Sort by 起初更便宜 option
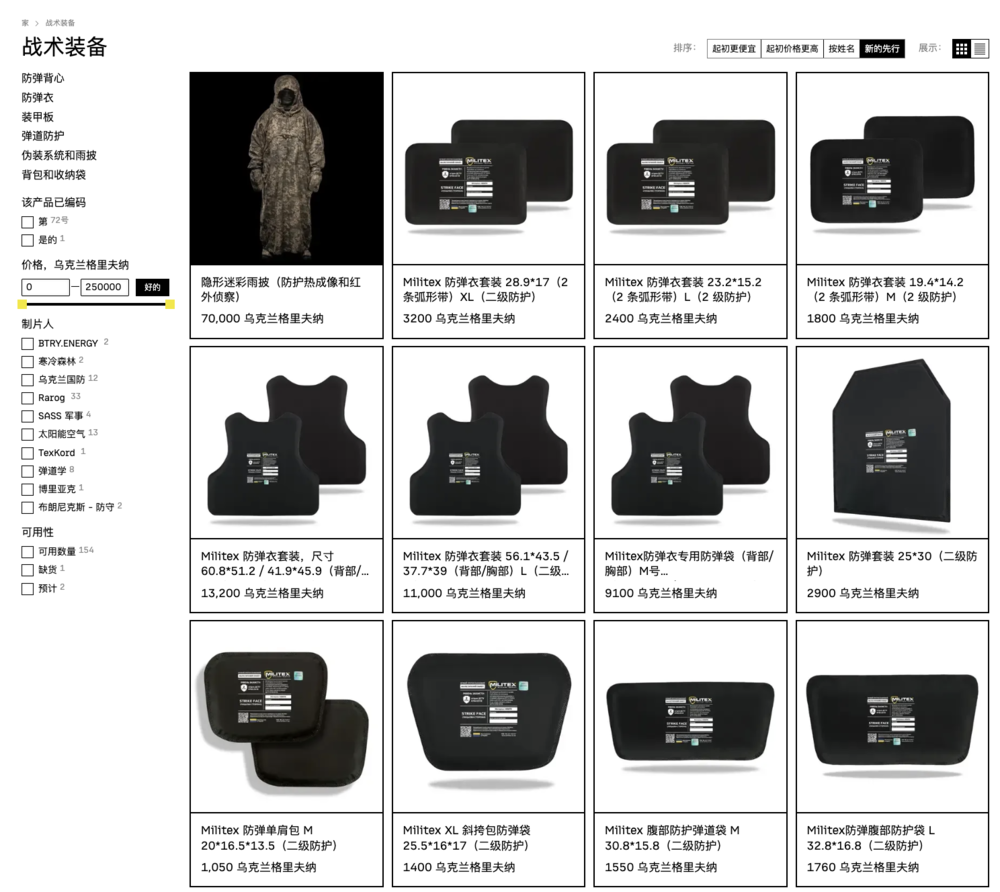 pos(733,48)
